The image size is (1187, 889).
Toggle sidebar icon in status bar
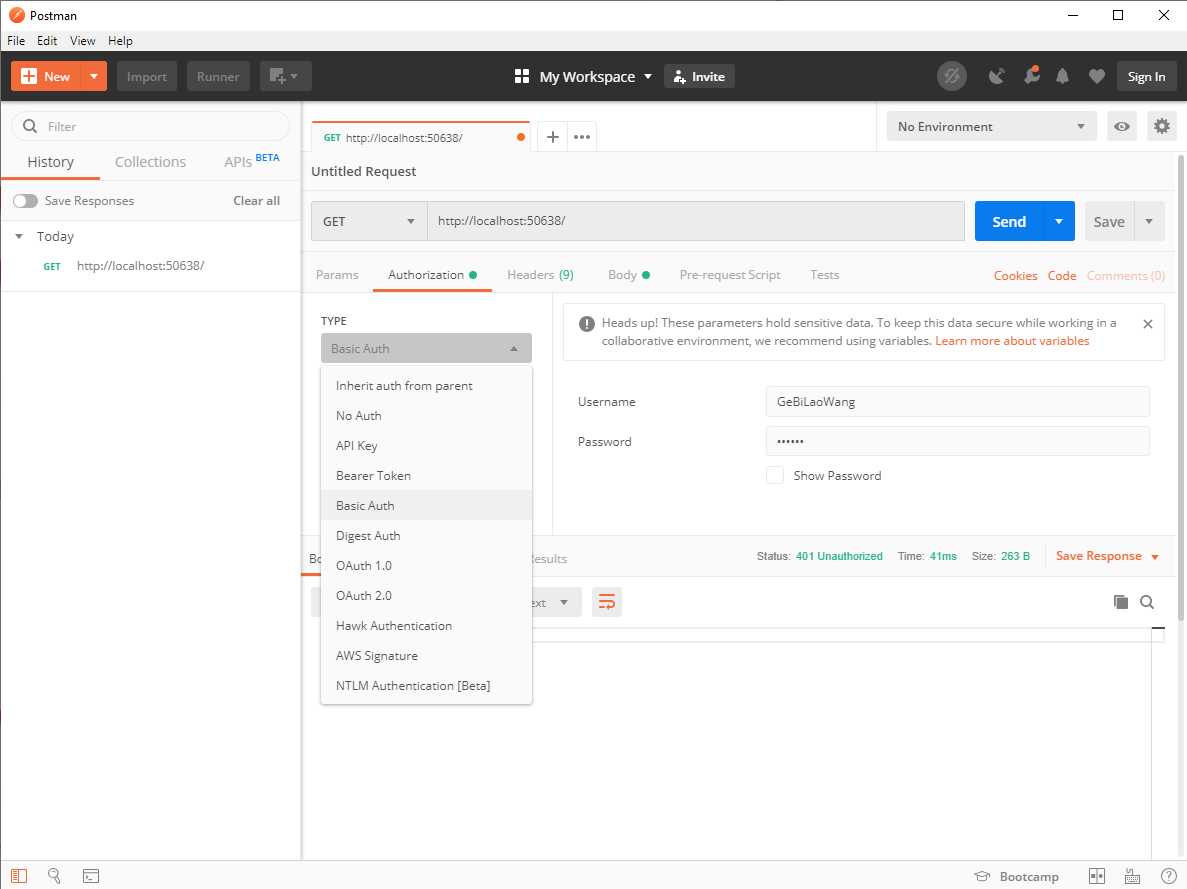pyautogui.click(x=19, y=876)
